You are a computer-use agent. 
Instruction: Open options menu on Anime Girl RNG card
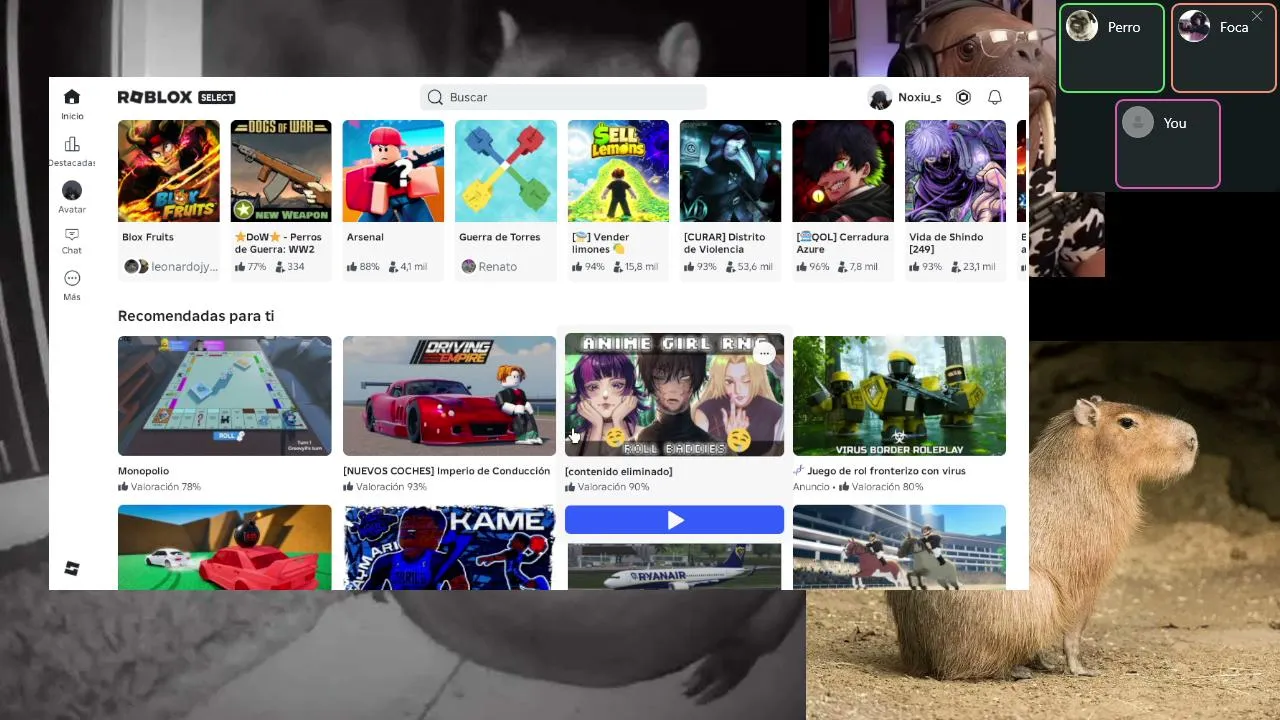pos(764,353)
